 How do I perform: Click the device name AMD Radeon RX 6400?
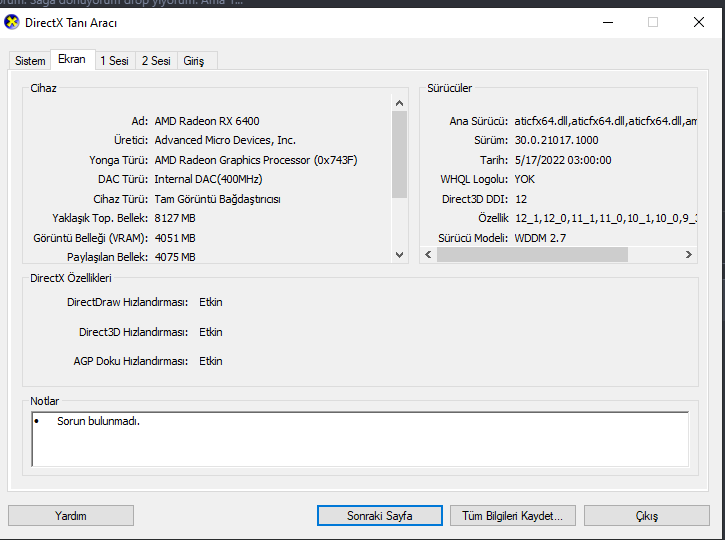coord(207,121)
